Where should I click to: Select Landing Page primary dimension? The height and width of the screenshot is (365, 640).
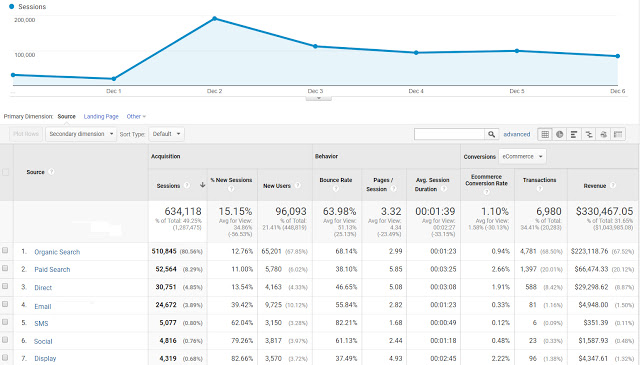coord(101,116)
